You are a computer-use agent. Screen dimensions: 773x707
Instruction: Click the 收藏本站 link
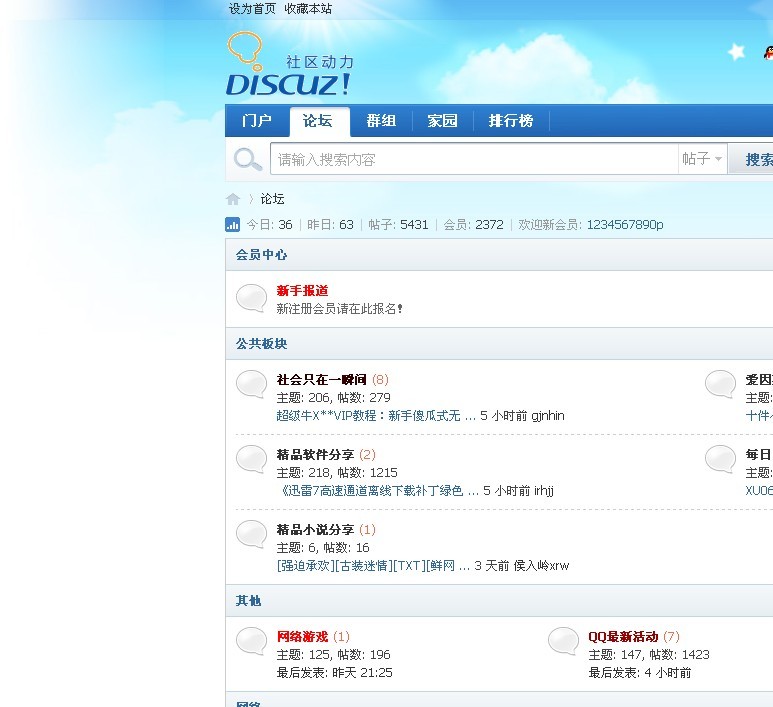[308, 9]
